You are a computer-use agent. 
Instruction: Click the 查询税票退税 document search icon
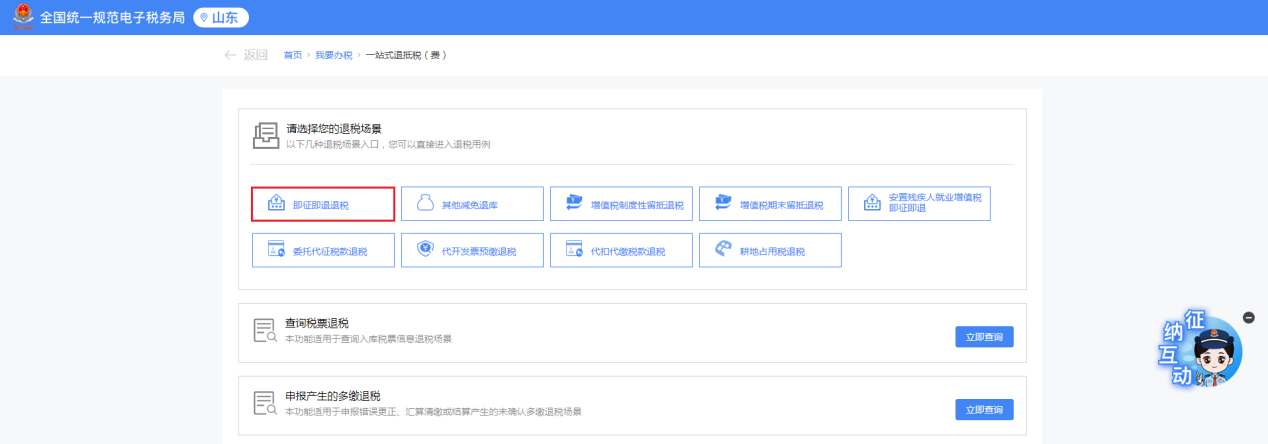(x=264, y=331)
